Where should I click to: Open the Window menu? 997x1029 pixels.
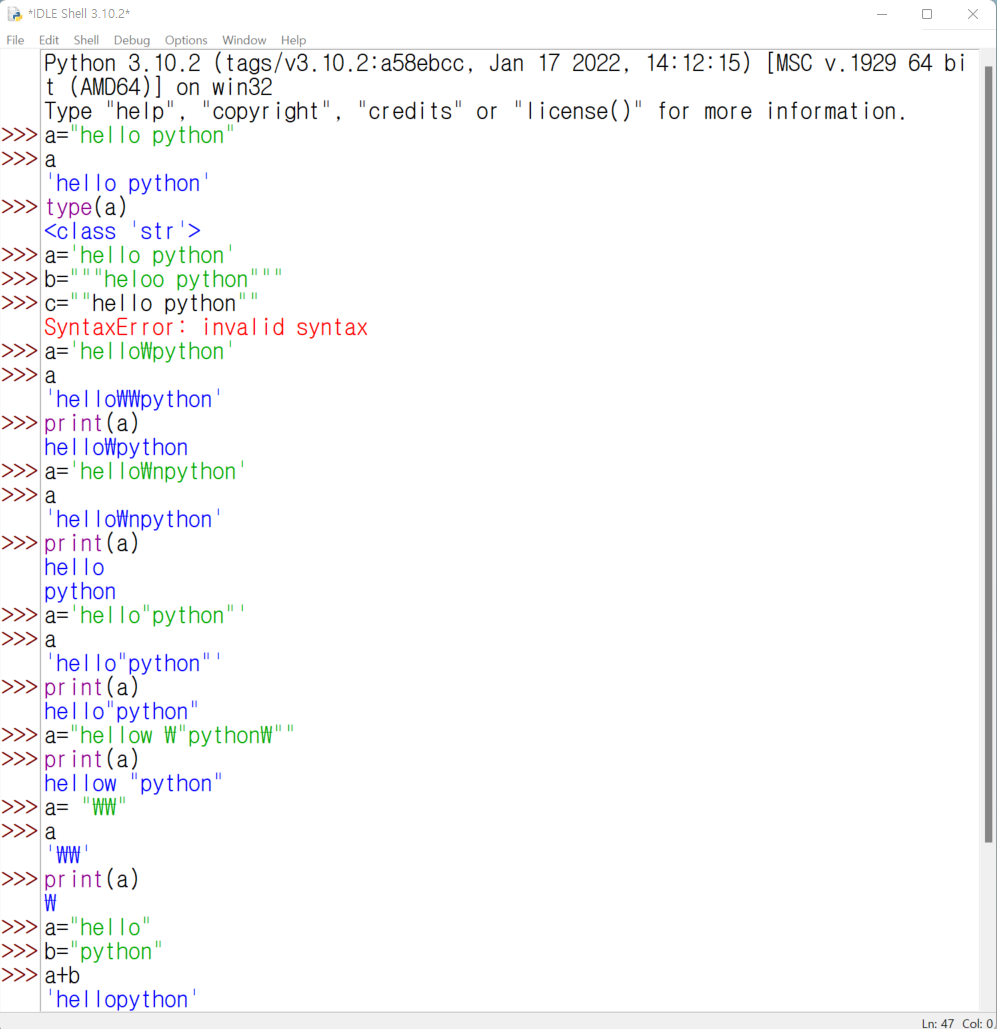click(244, 40)
